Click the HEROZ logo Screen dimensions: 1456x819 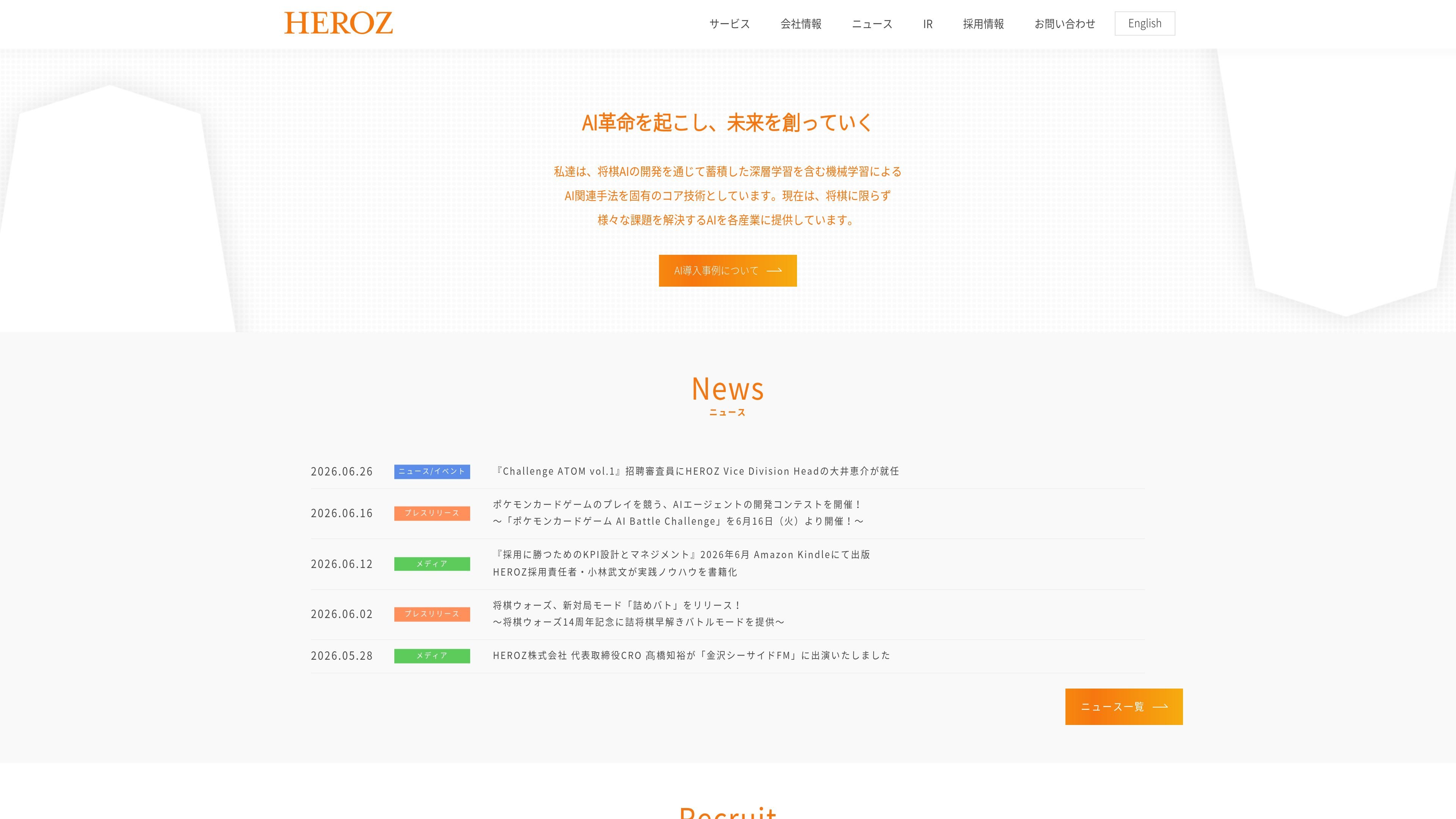pyautogui.click(x=338, y=23)
